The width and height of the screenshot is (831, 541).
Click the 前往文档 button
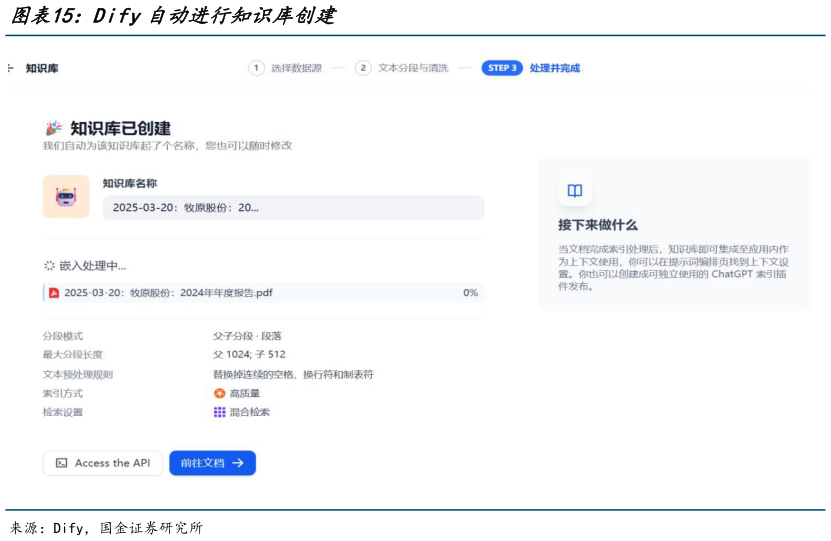coord(213,463)
